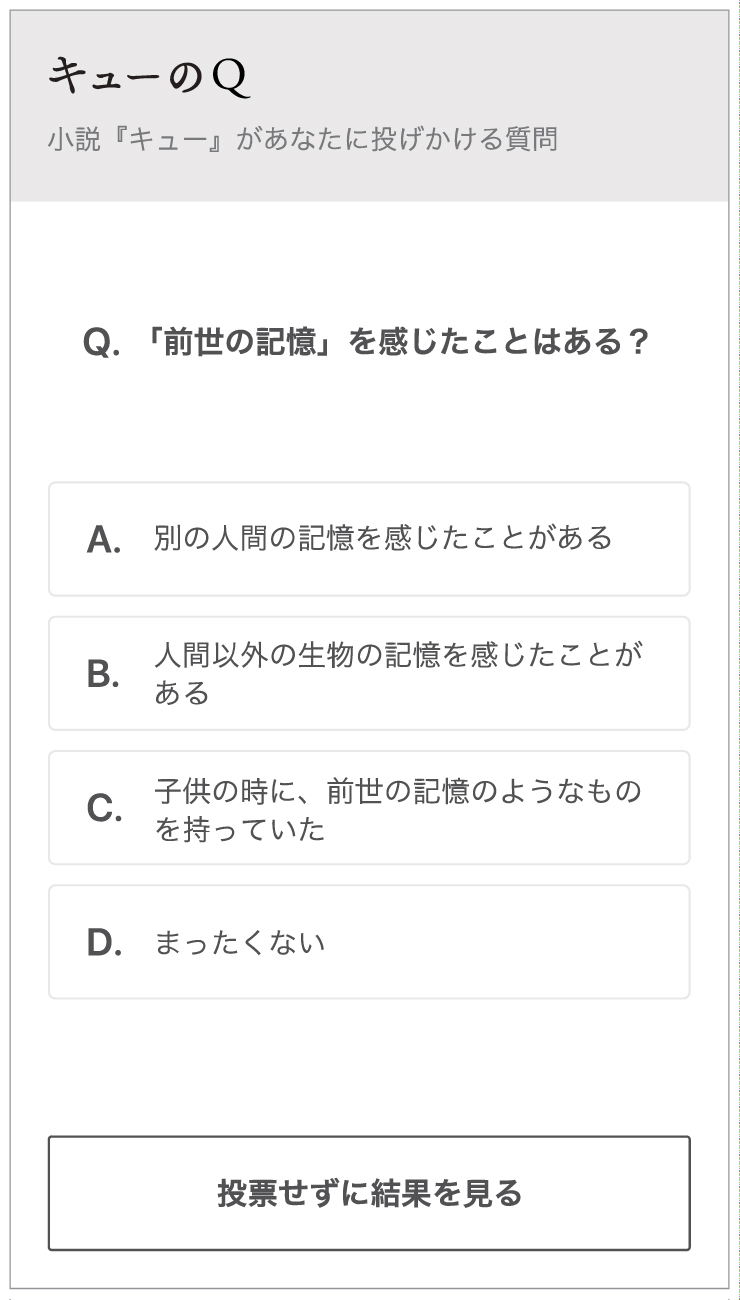Viewport: 740px width, 1300px height.
Task: Click the bold "A." letter label
Action: pos(104,540)
